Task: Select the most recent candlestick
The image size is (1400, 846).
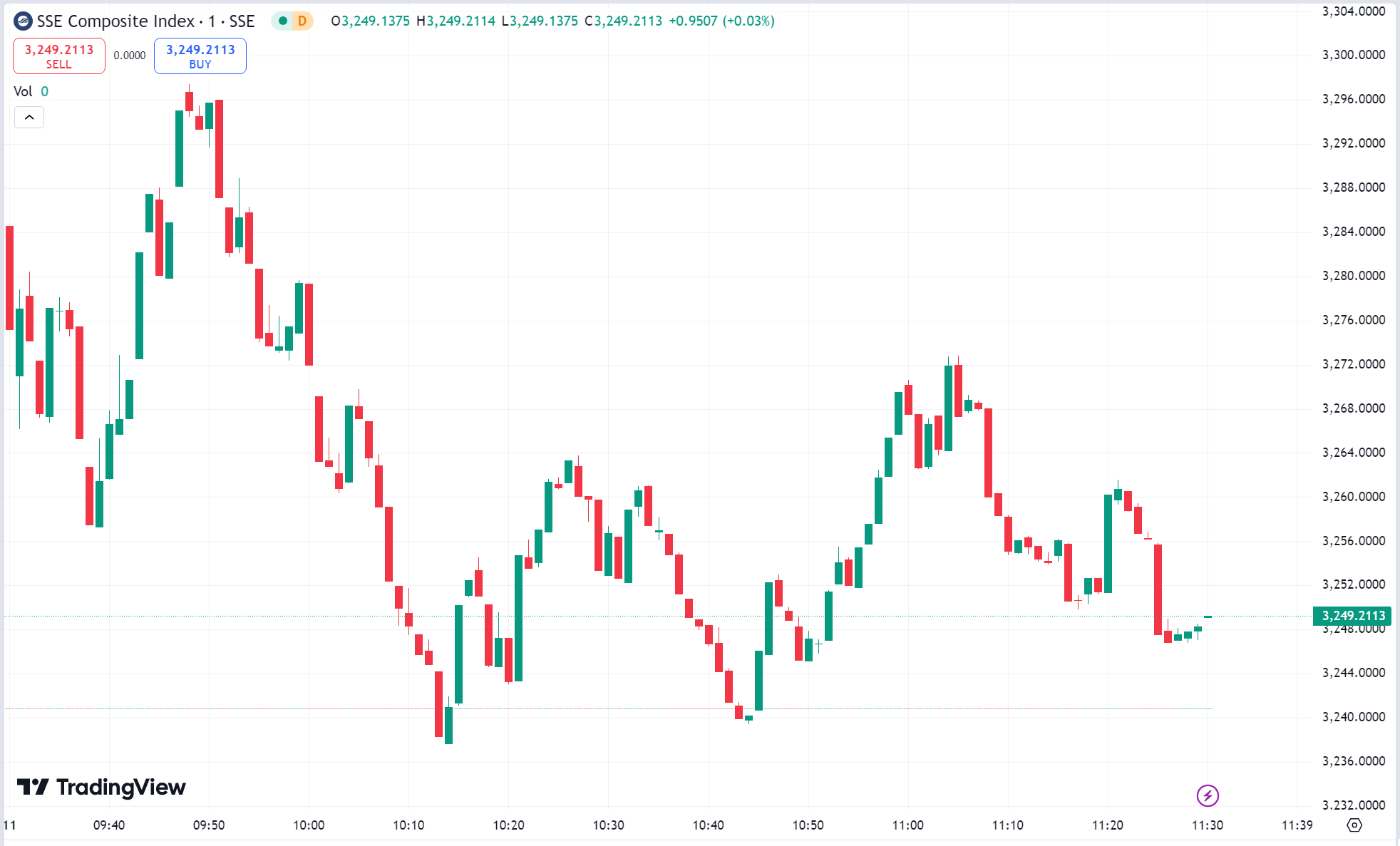Action: (1207, 617)
